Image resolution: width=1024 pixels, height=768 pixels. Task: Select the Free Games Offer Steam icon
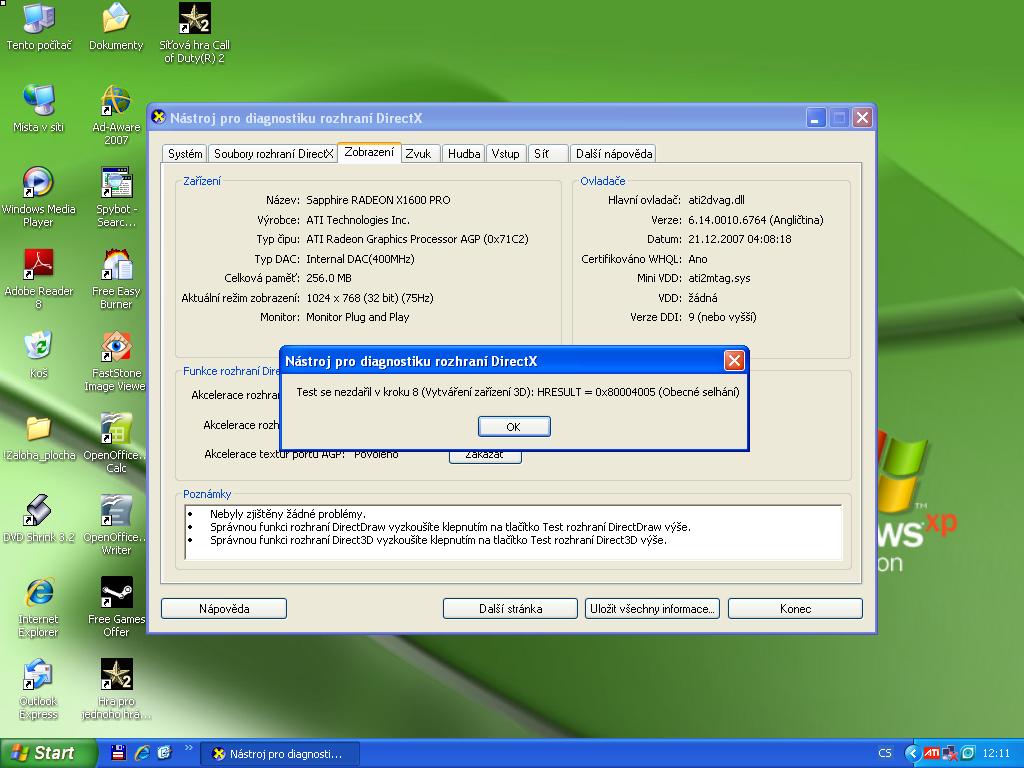pyautogui.click(x=116, y=607)
